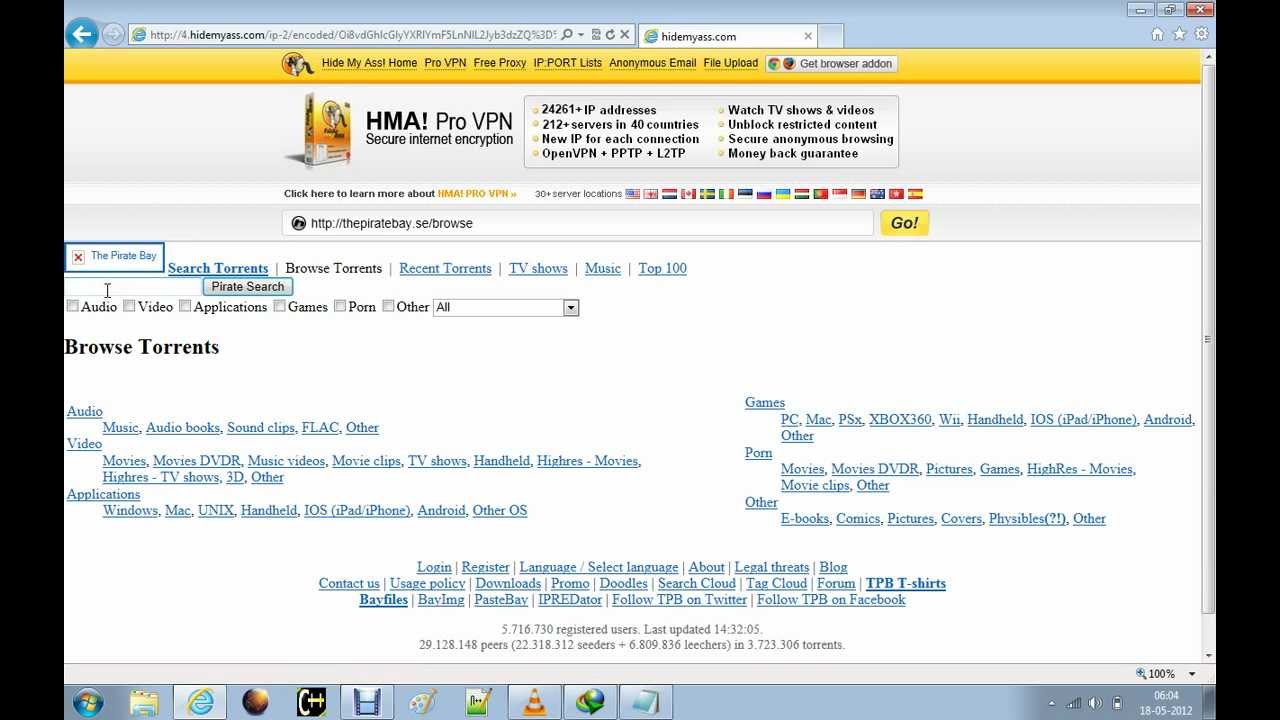1280x720 pixels.
Task: Click the search magnifier in address bar
Action: click(567, 34)
